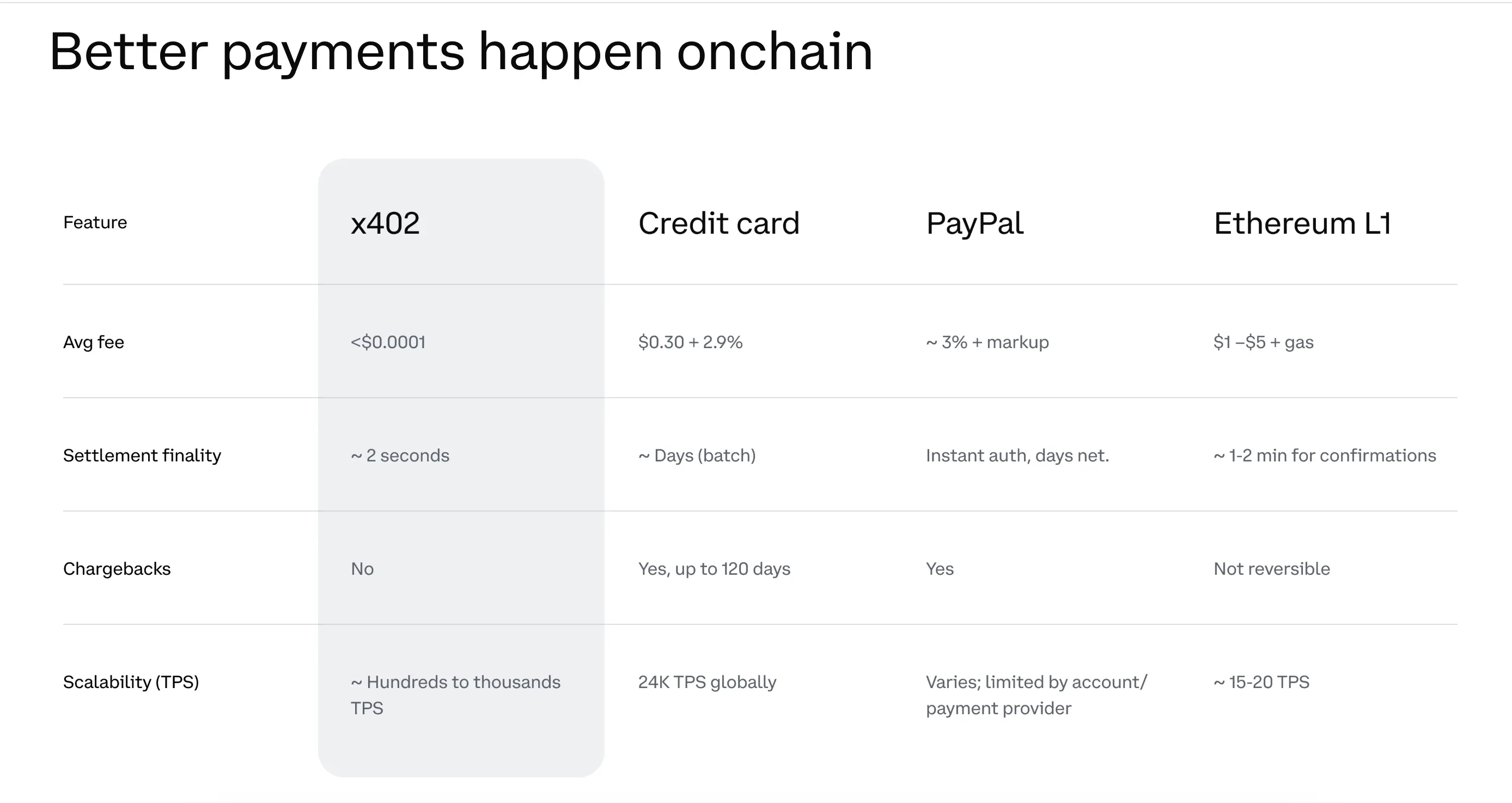Image resolution: width=1512 pixels, height=803 pixels.
Task: Select the Ethereum L1 column header
Action: point(1302,223)
